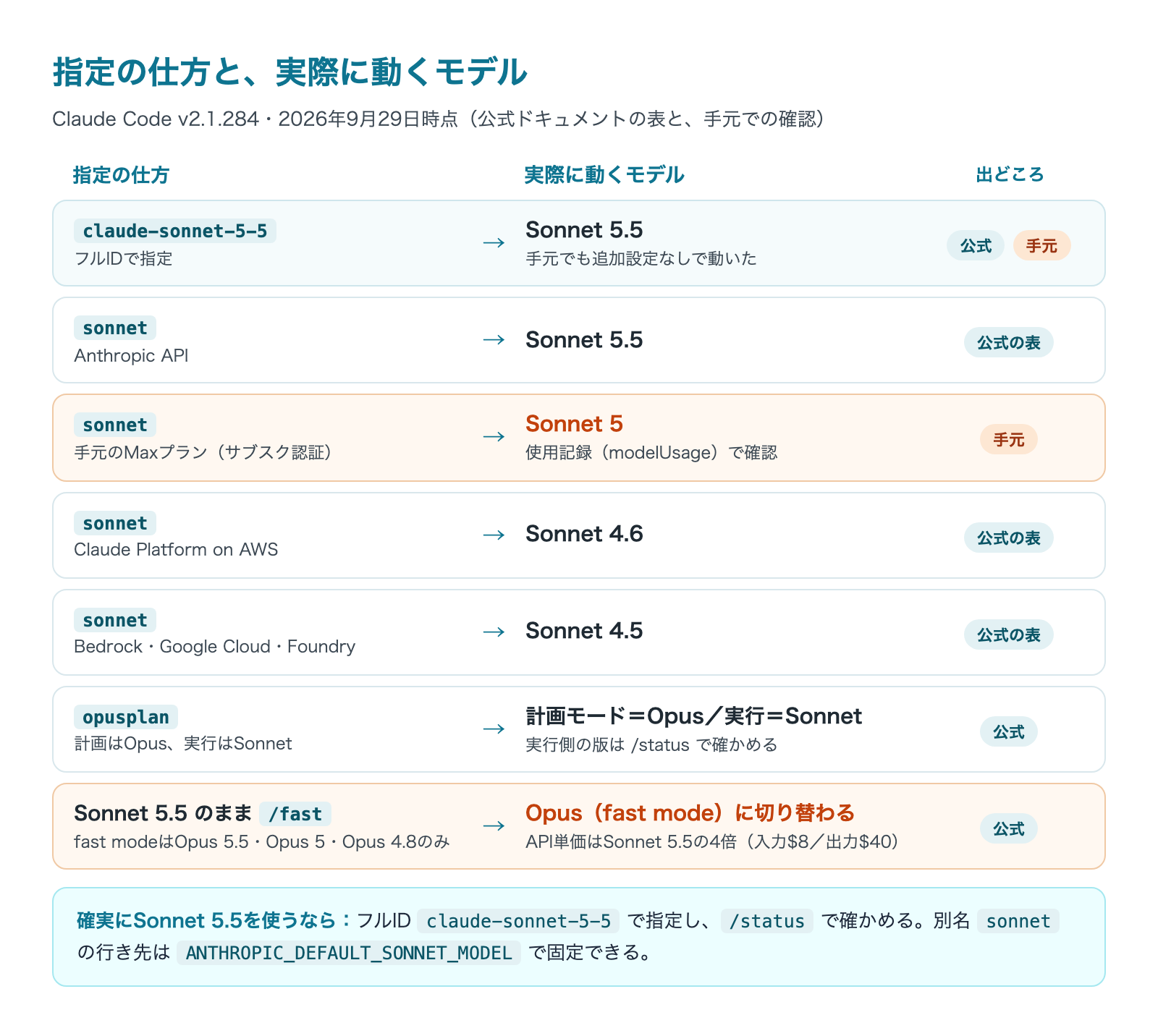Viewport: 1158px width, 1036px height.
Task: Click the "公式の表" badge in the Sonnet 4.6 row
Action: (x=1009, y=538)
